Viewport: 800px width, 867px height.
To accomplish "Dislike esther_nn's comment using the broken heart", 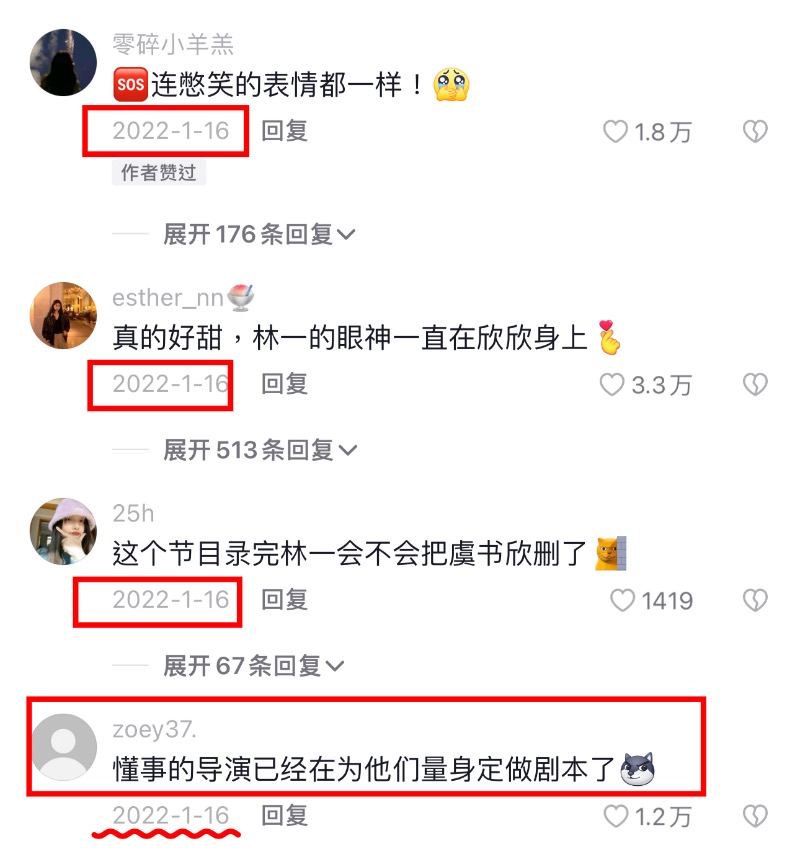I will point(755,384).
